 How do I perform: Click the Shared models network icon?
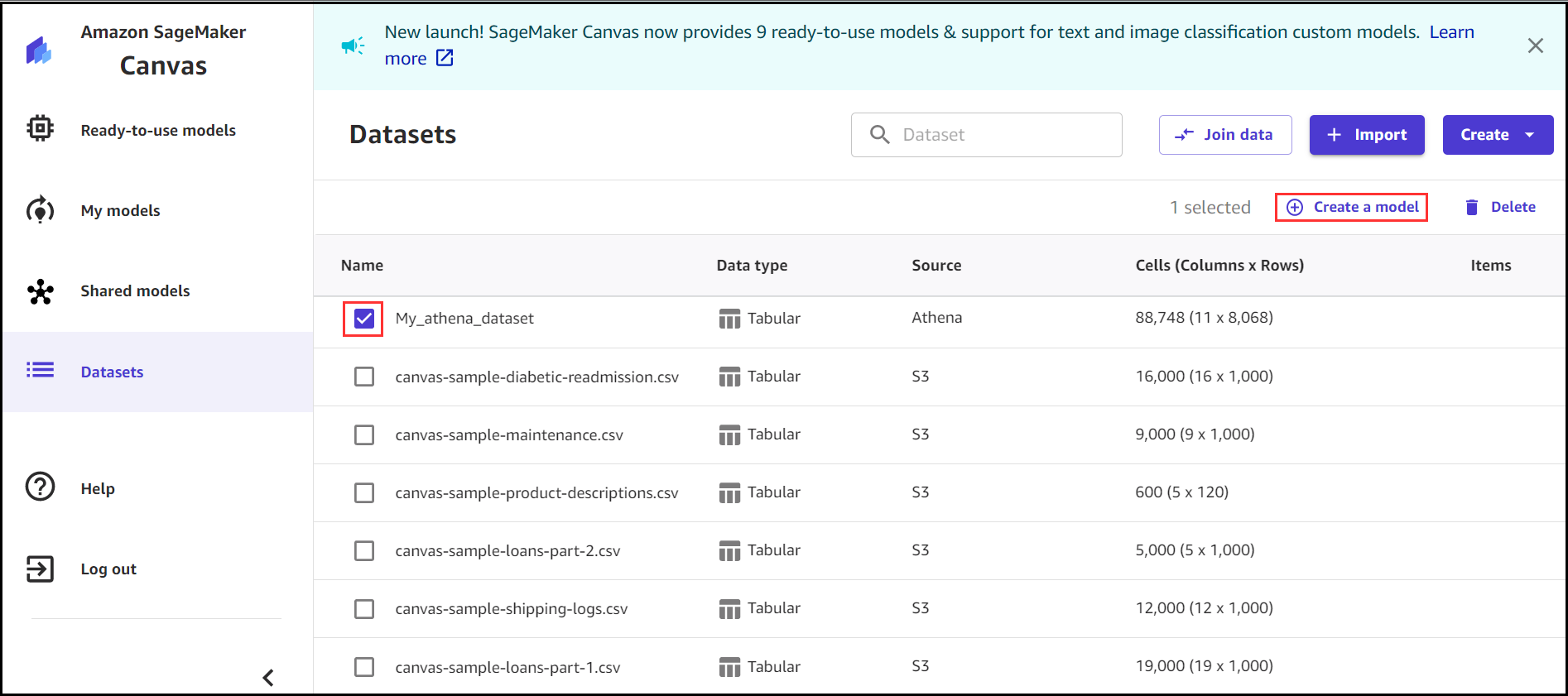pos(40,291)
